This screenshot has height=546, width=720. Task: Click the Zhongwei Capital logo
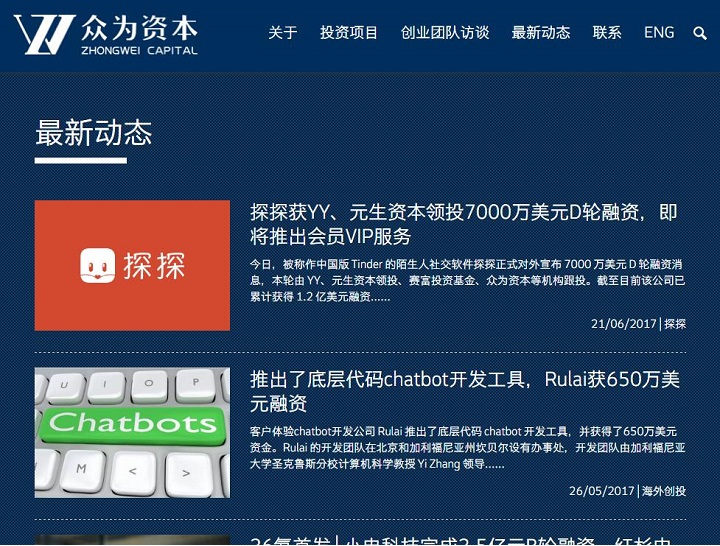[x=106, y=35]
